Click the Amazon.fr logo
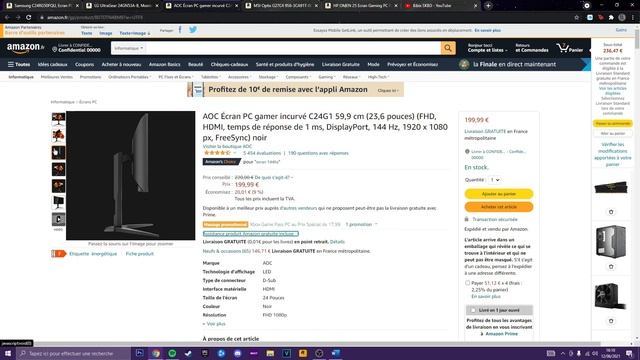Viewport: 640px width, 360px height. pos(25,48)
